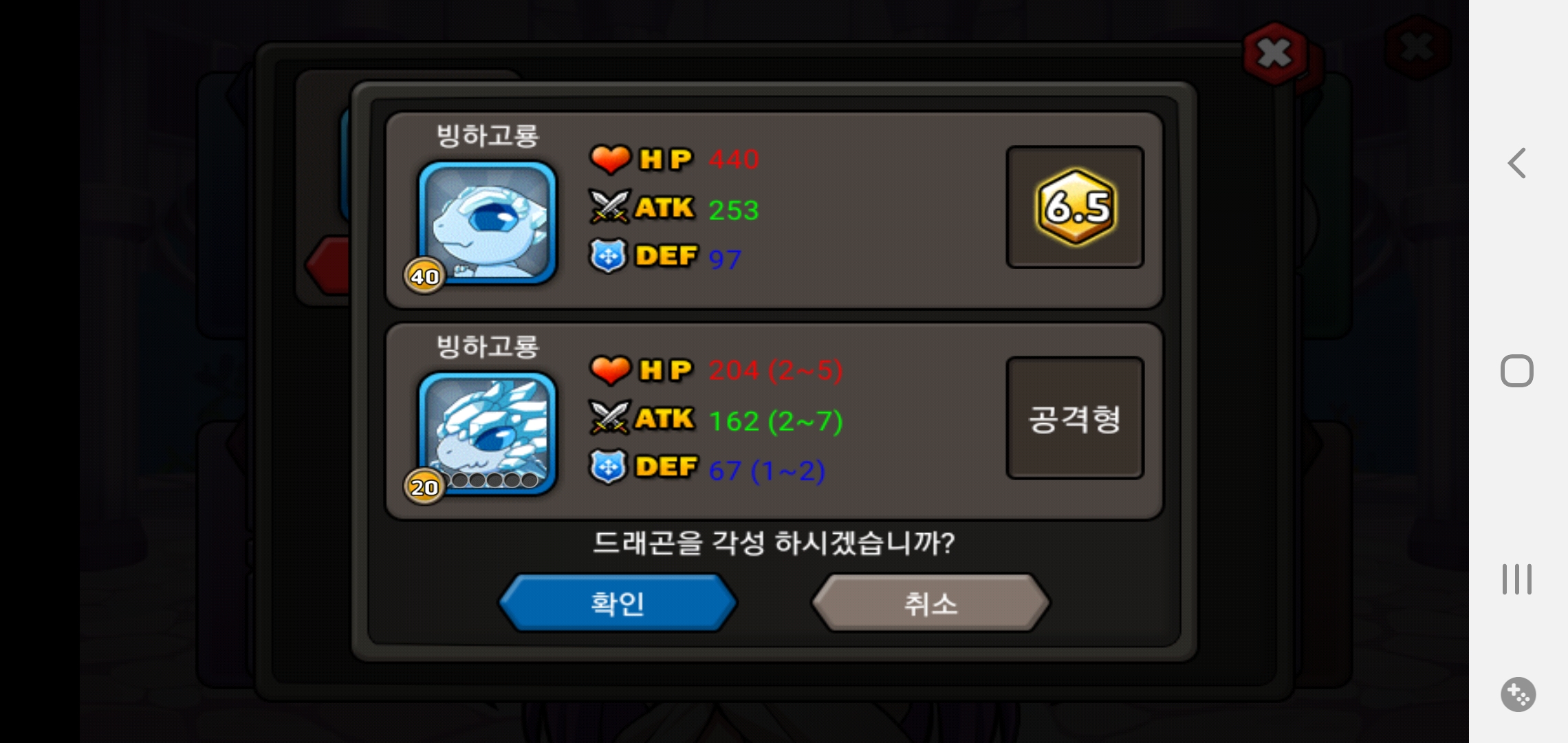1568x743 pixels.
Task: Tap the level 20 glacier dragon portrait
Action: click(487, 433)
